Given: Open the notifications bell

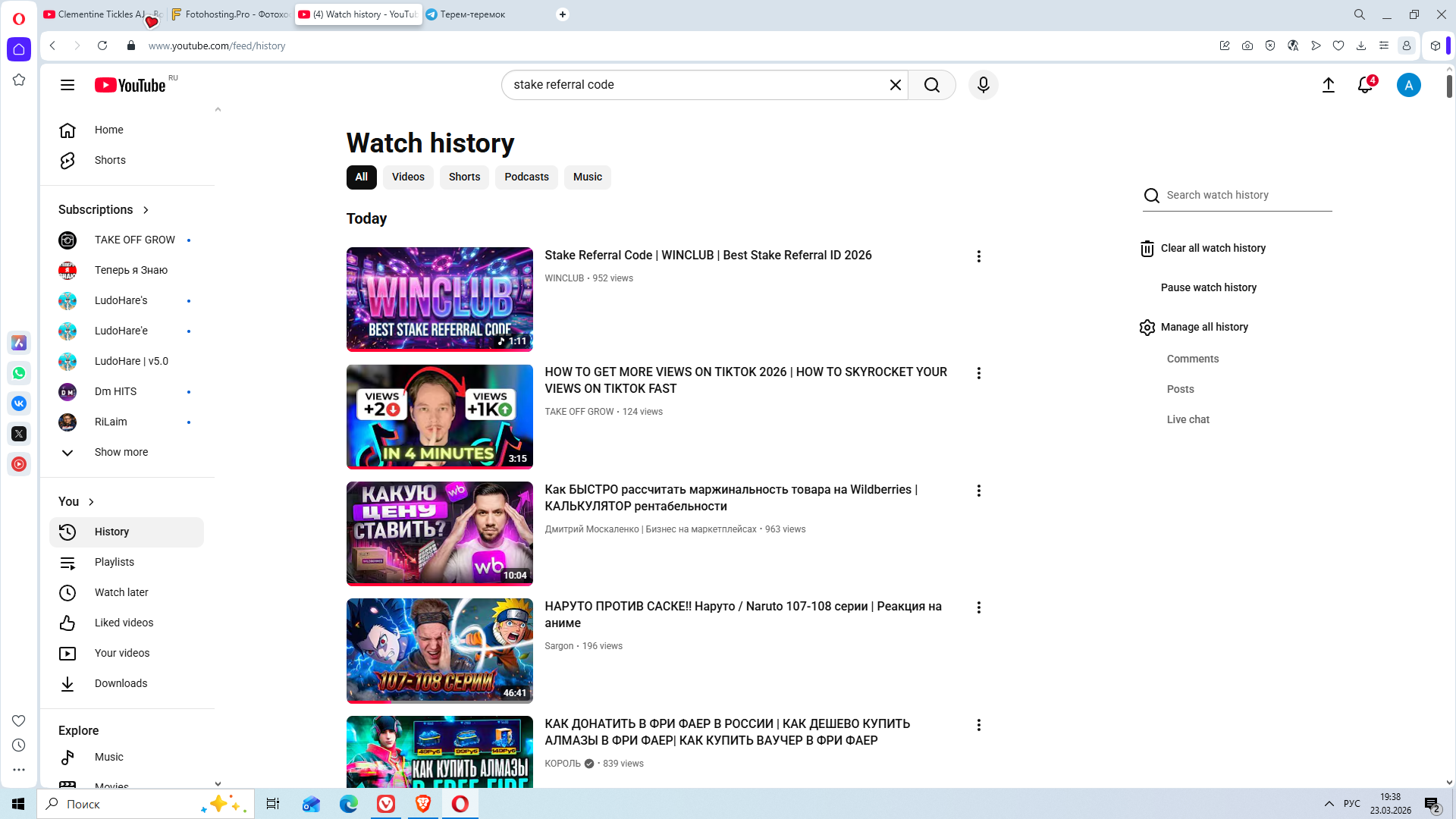Looking at the screenshot, I should coord(1365,85).
